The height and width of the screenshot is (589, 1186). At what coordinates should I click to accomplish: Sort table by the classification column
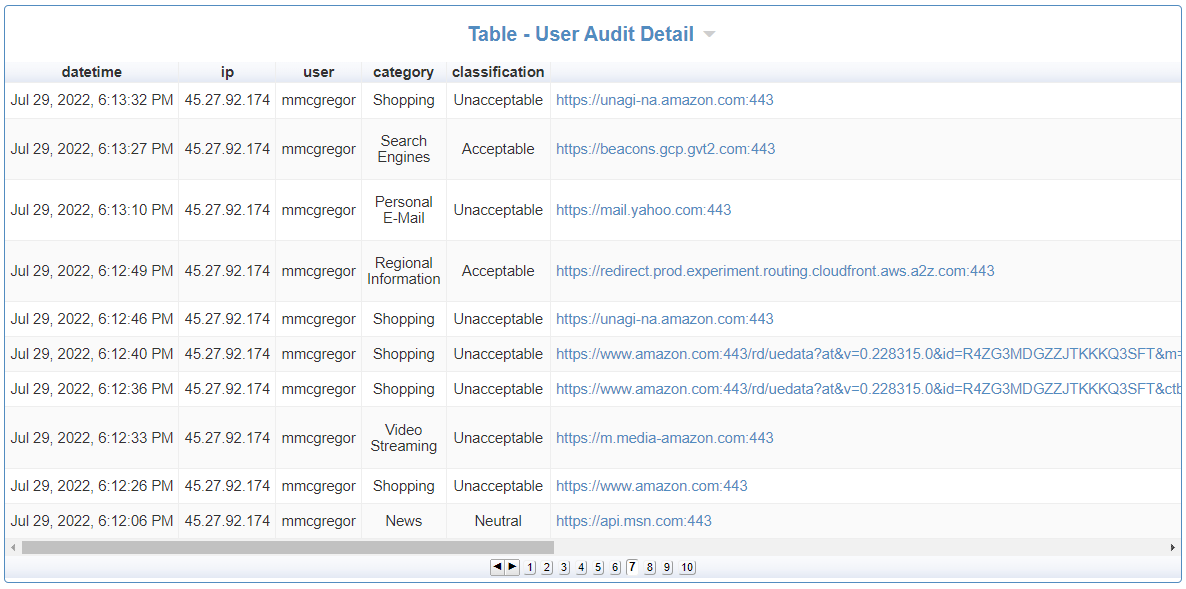(x=497, y=71)
